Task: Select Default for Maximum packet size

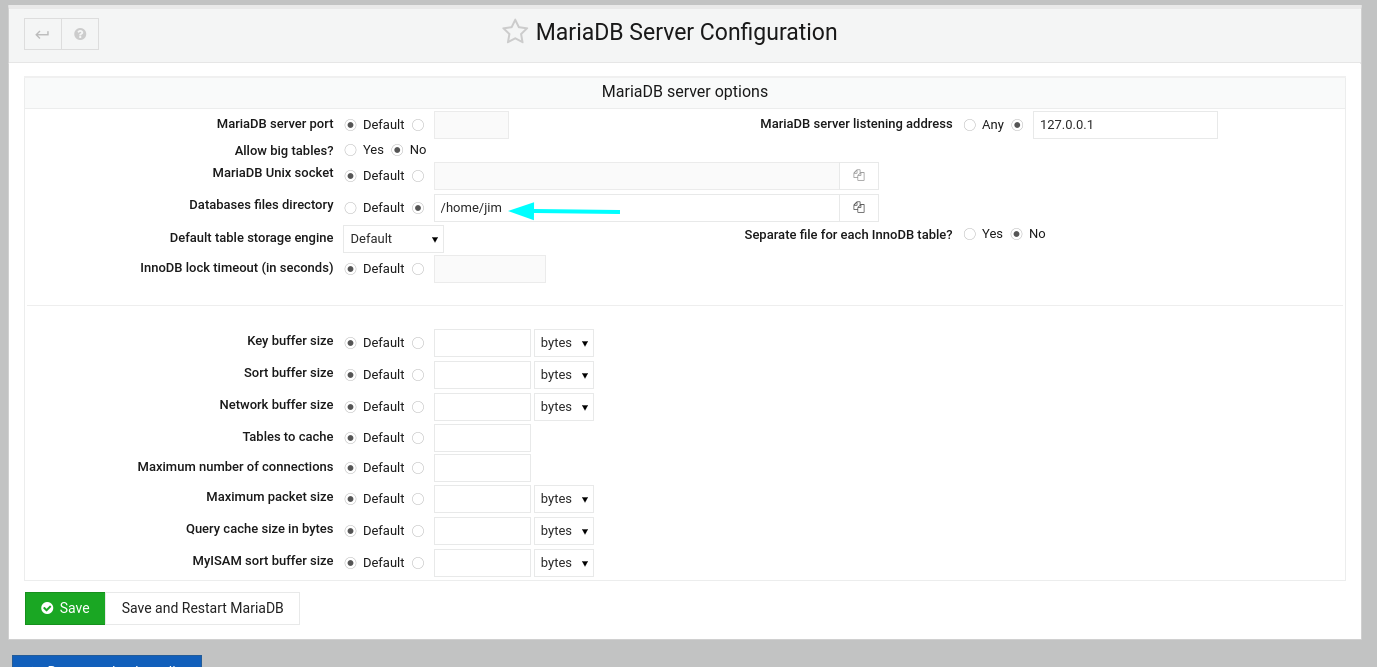Action: pos(350,499)
